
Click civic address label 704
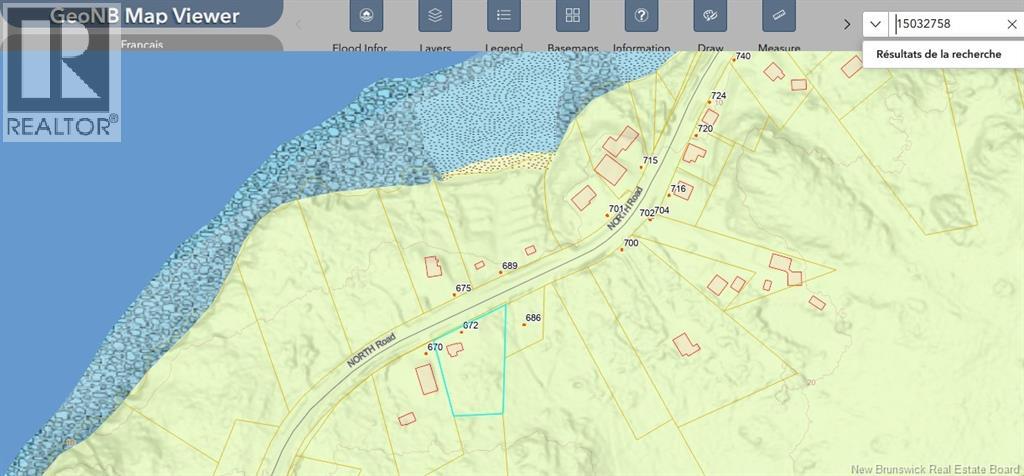click(662, 210)
